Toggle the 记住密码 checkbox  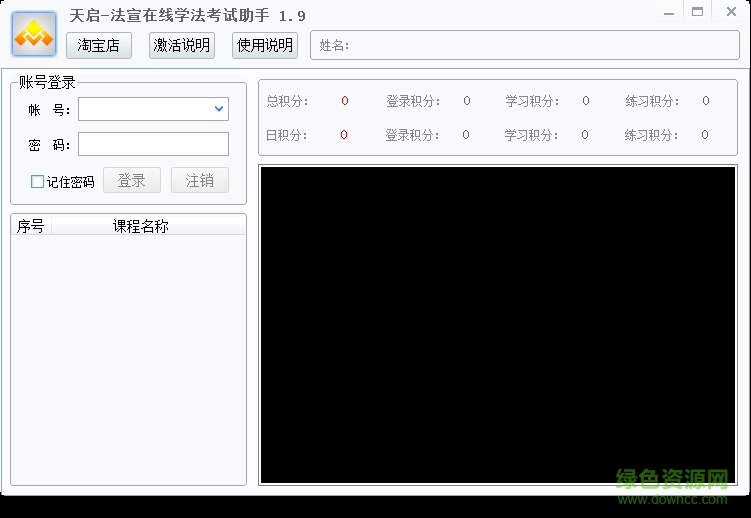click(38, 181)
